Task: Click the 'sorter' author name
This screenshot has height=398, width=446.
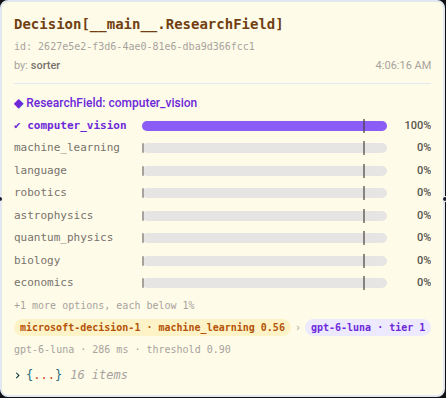Action: pyautogui.click(x=46, y=65)
